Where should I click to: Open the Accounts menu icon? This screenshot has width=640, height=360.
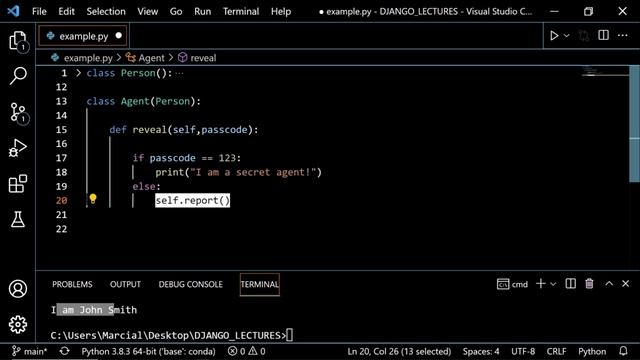[18, 289]
